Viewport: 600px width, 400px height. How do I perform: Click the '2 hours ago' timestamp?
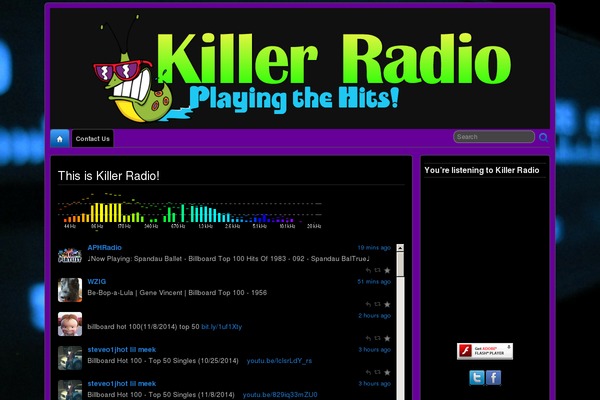pos(375,316)
